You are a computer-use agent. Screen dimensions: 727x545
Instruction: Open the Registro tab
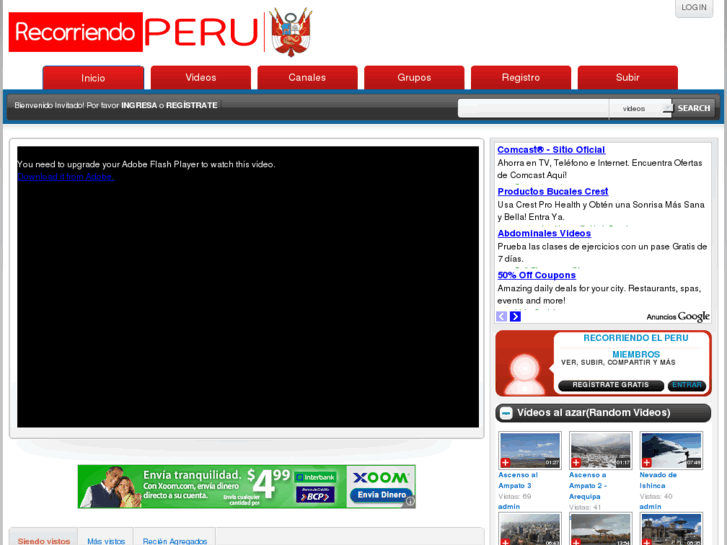point(521,77)
